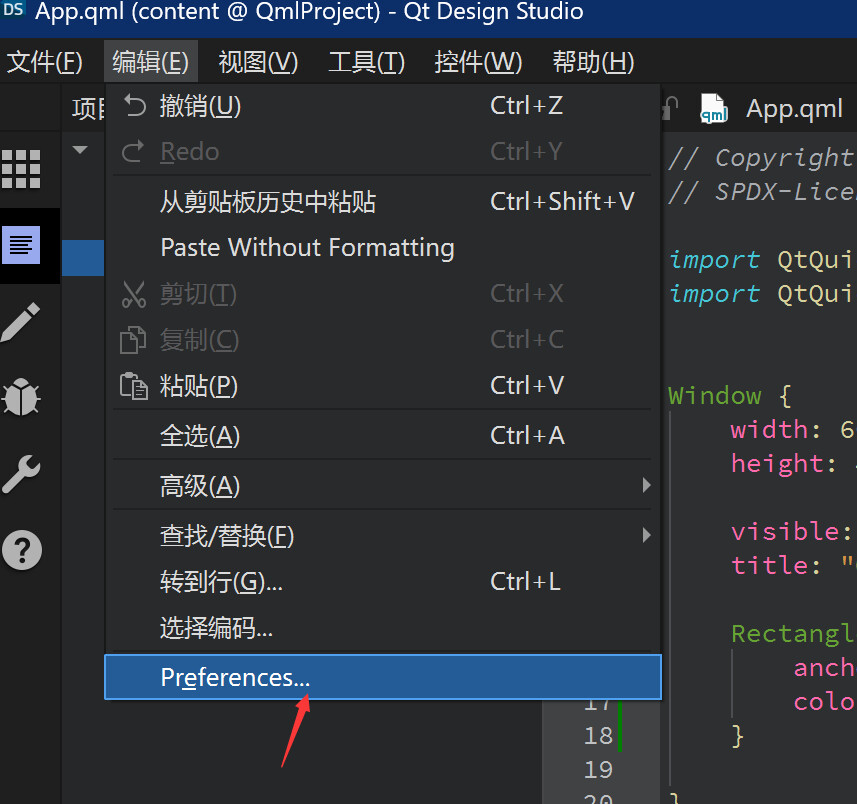
Task: Select 从剪贴板历史中粘贴 entry
Action: tap(383, 202)
